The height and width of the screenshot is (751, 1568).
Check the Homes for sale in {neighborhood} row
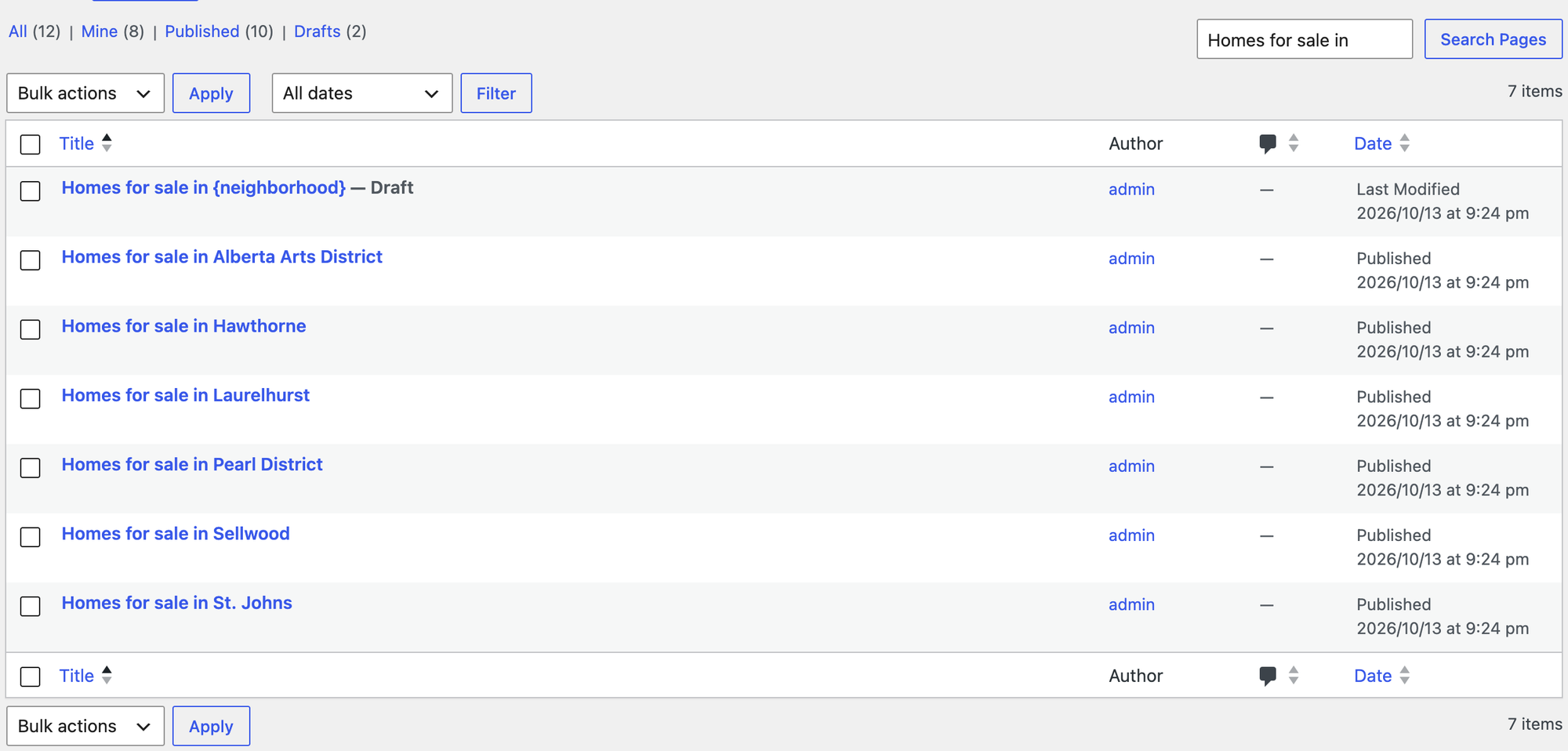point(31,190)
